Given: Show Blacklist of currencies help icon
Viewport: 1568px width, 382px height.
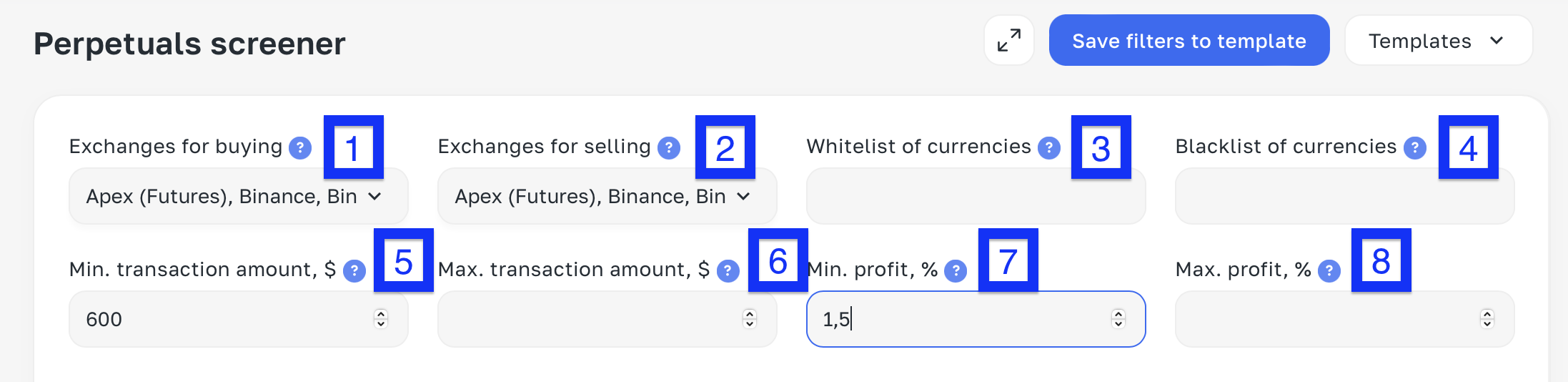Looking at the screenshot, I should tap(1415, 148).
